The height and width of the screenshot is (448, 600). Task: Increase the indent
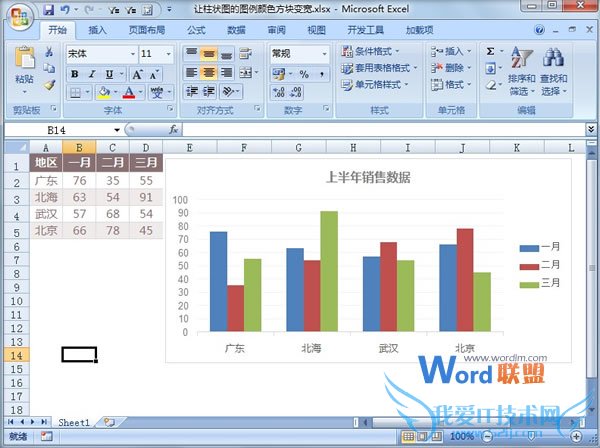click(x=209, y=91)
